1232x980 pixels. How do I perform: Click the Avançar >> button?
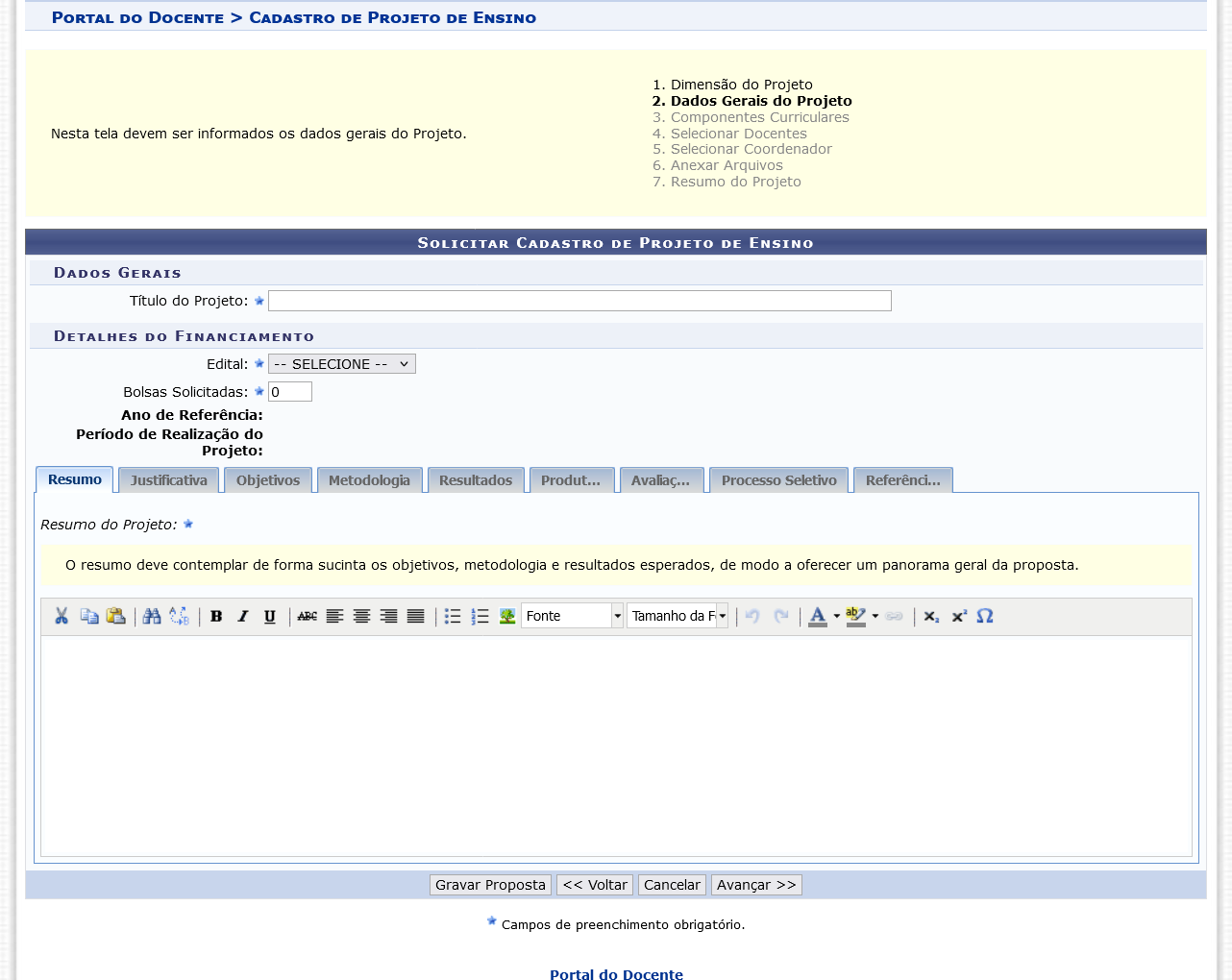(756, 885)
